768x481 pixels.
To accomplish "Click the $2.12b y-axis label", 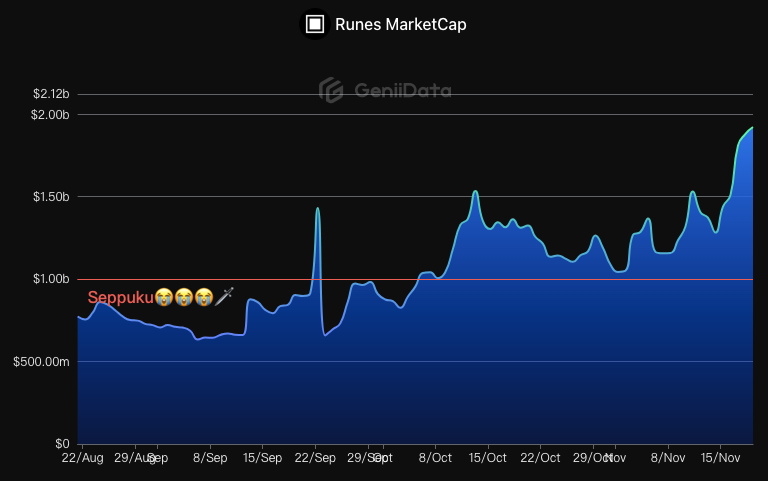I will (x=51, y=94).
